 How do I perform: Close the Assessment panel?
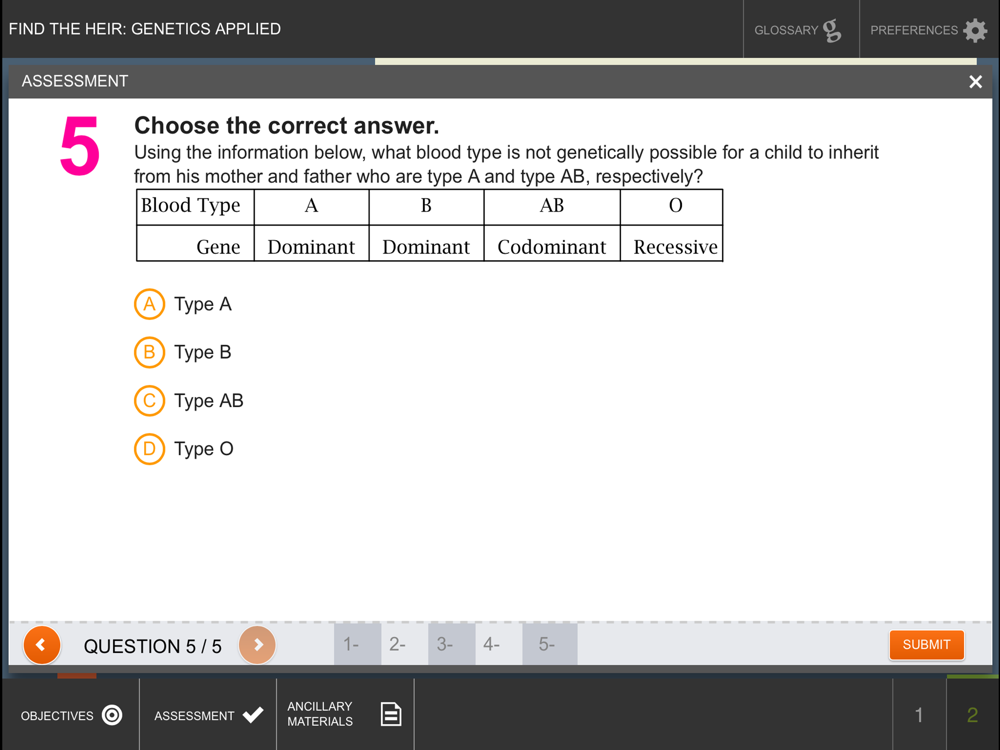[975, 82]
